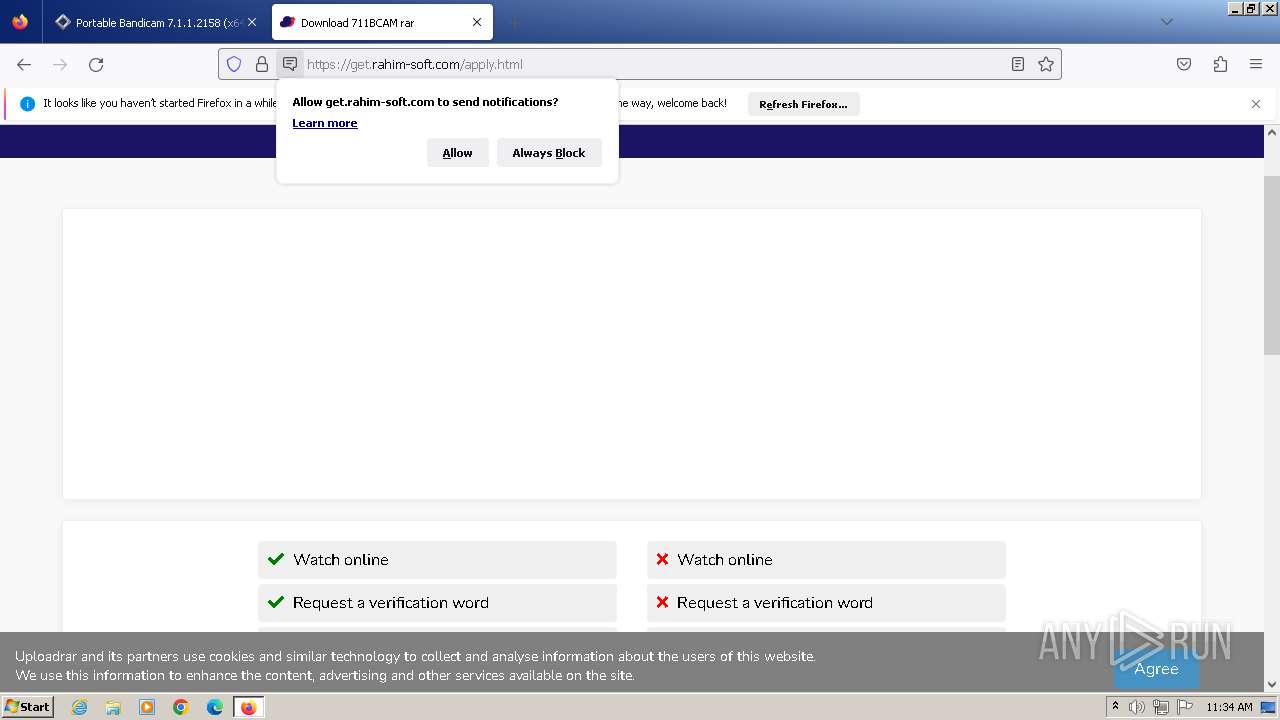Launch Microsoft Edge from taskbar

[x=215, y=707]
